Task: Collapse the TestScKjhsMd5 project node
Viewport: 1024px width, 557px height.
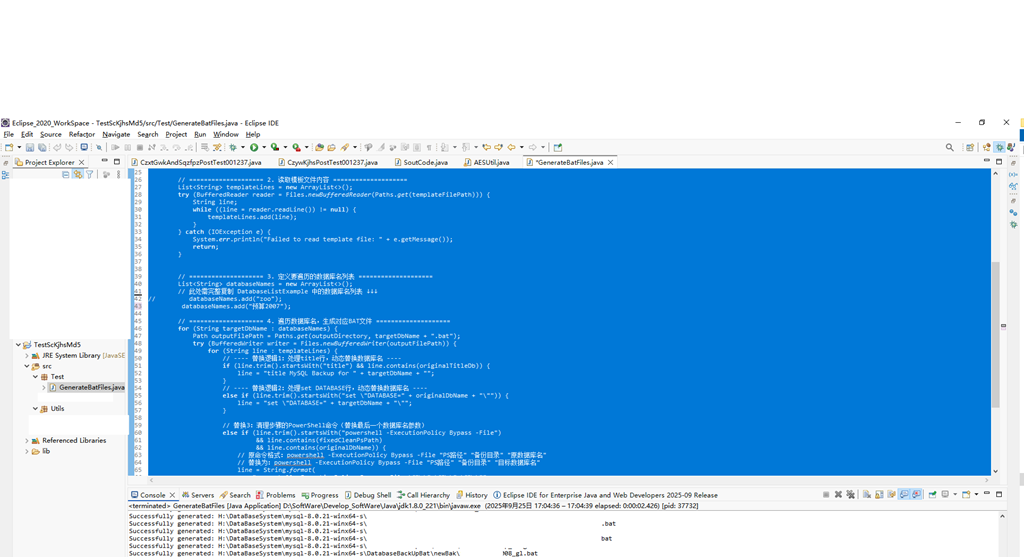Action: point(18,345)
